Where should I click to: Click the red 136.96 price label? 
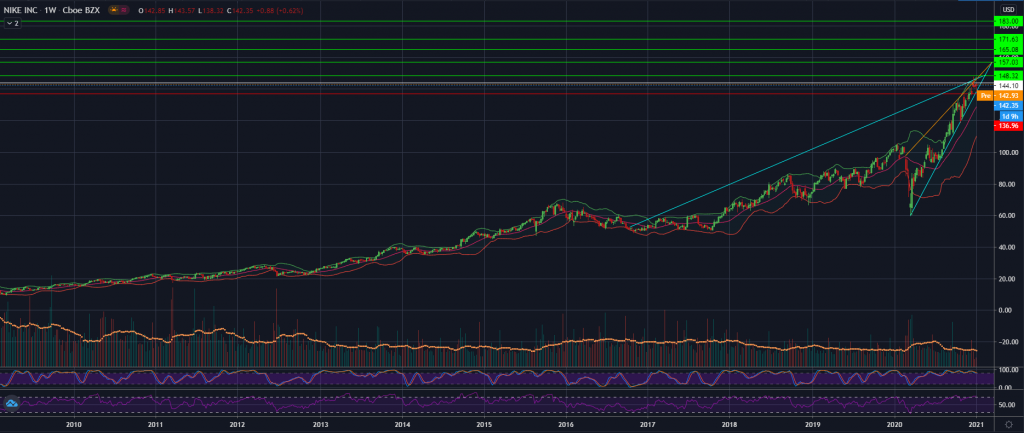[x=1008, y=125]
